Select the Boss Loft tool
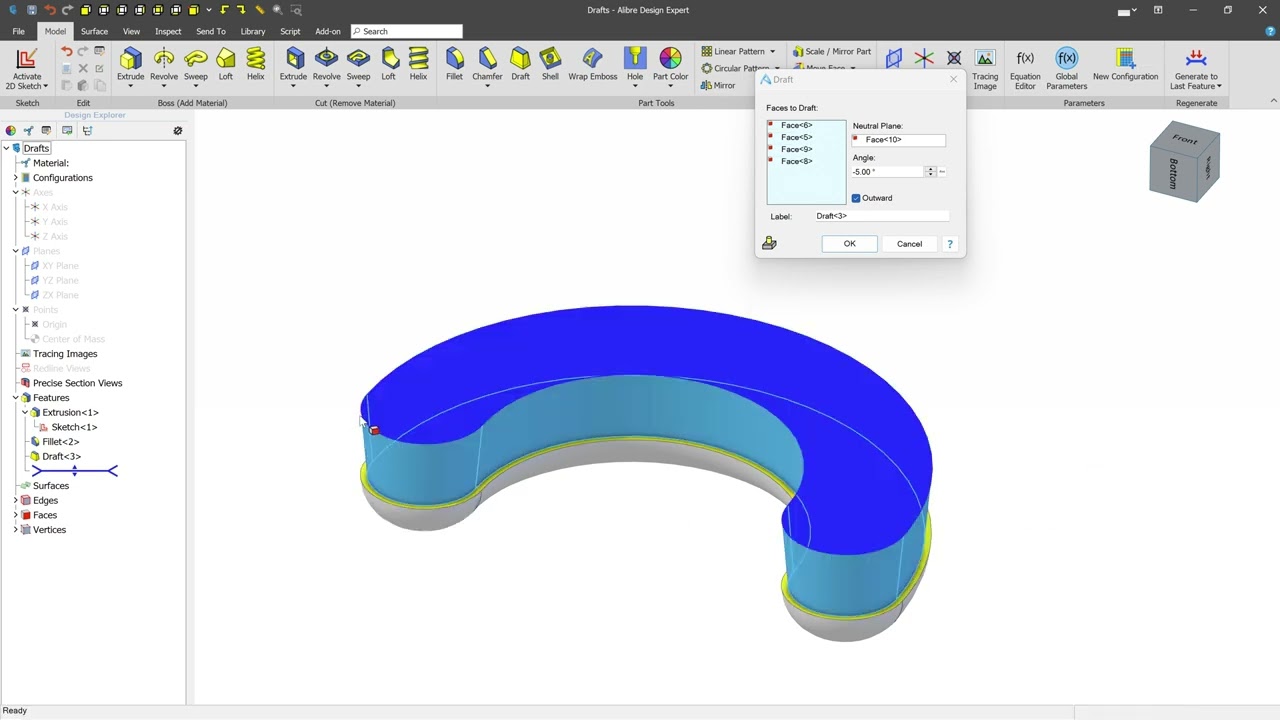 coord(226,64)
